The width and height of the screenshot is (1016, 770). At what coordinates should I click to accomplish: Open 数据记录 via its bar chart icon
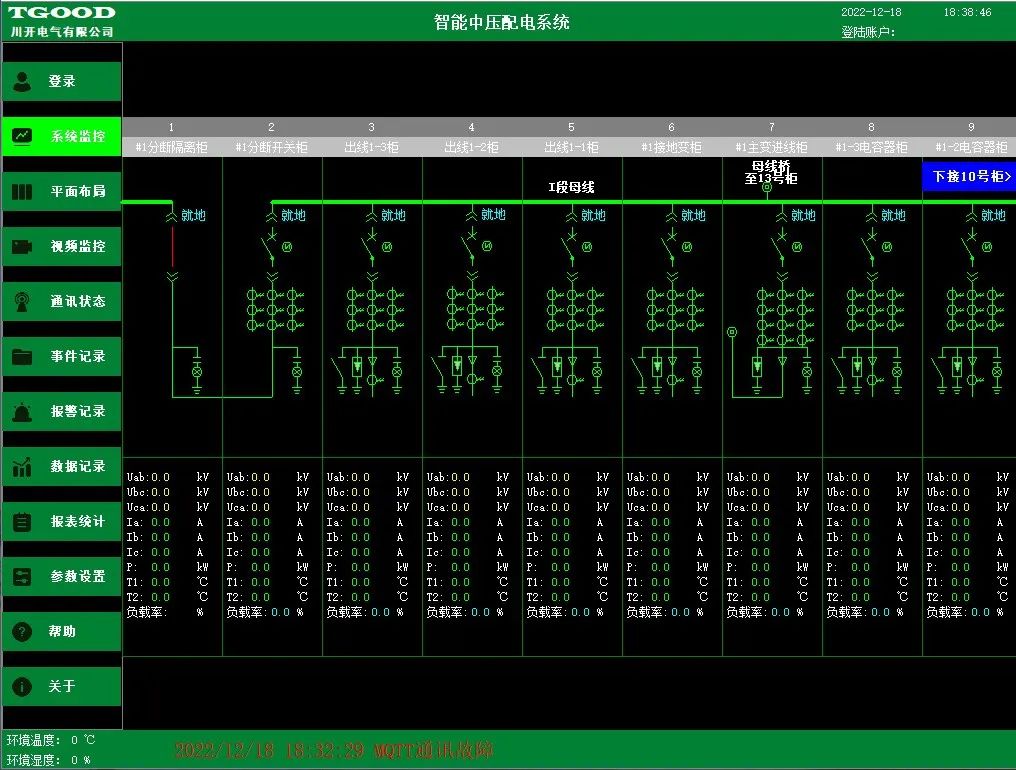tap(22, 466)
